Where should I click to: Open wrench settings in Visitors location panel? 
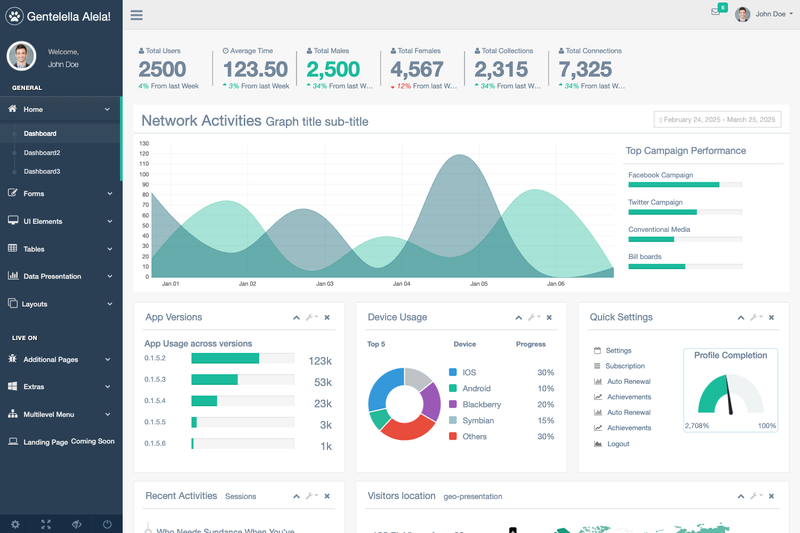pyautogui.click(x=756, y=496)
